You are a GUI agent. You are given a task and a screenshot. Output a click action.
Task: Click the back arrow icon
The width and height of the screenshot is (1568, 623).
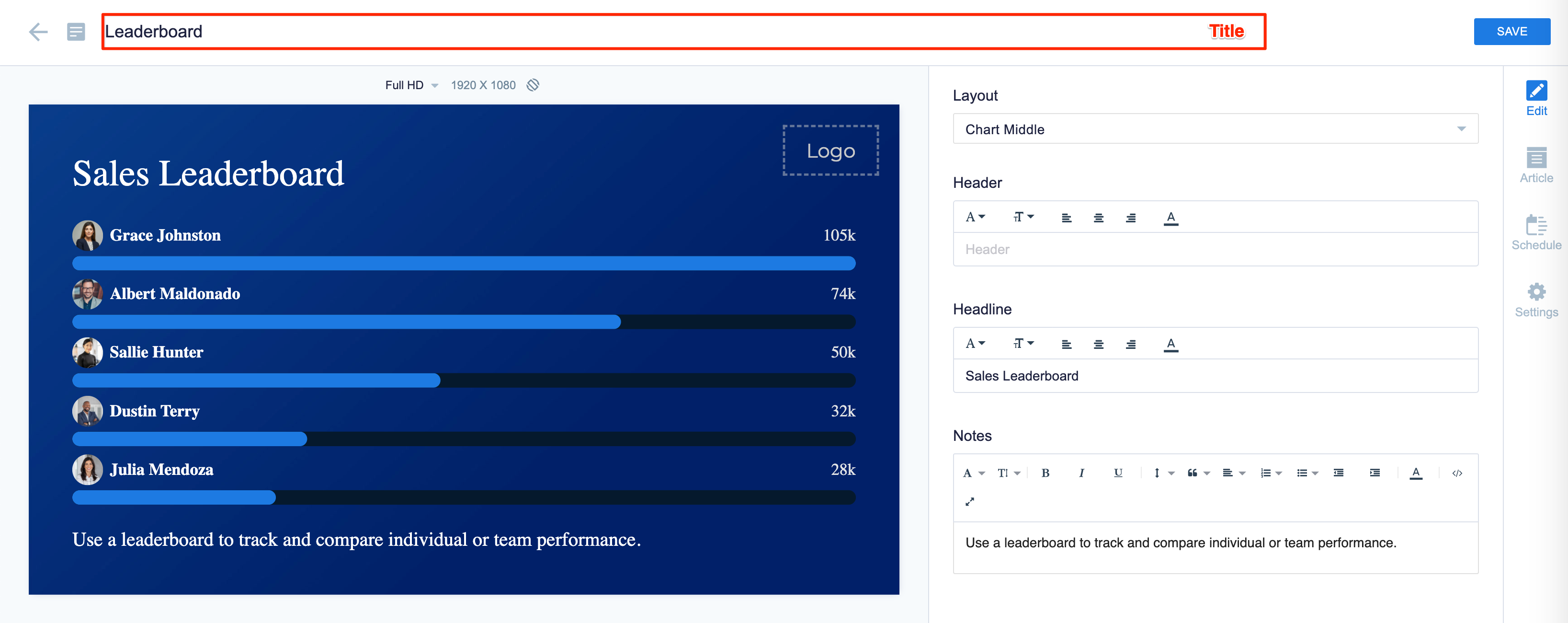coord(38,32)
